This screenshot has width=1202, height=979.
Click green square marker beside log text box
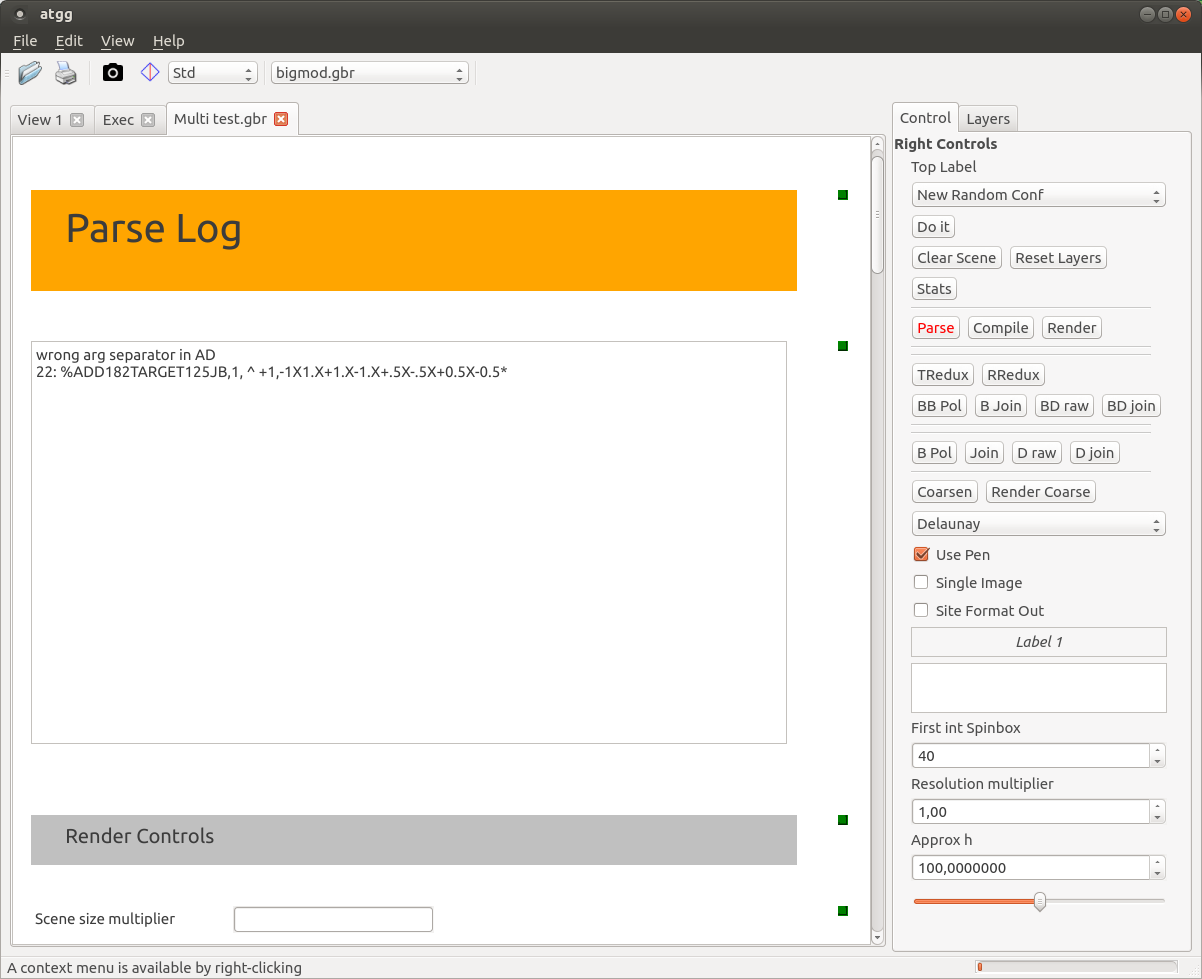843,346
